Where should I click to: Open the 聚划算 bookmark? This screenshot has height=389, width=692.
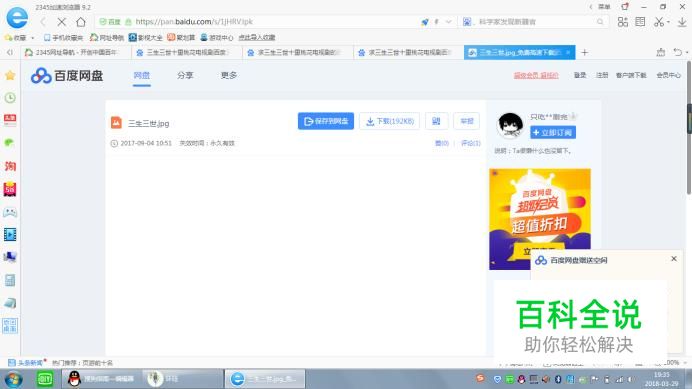coord(181,38)
